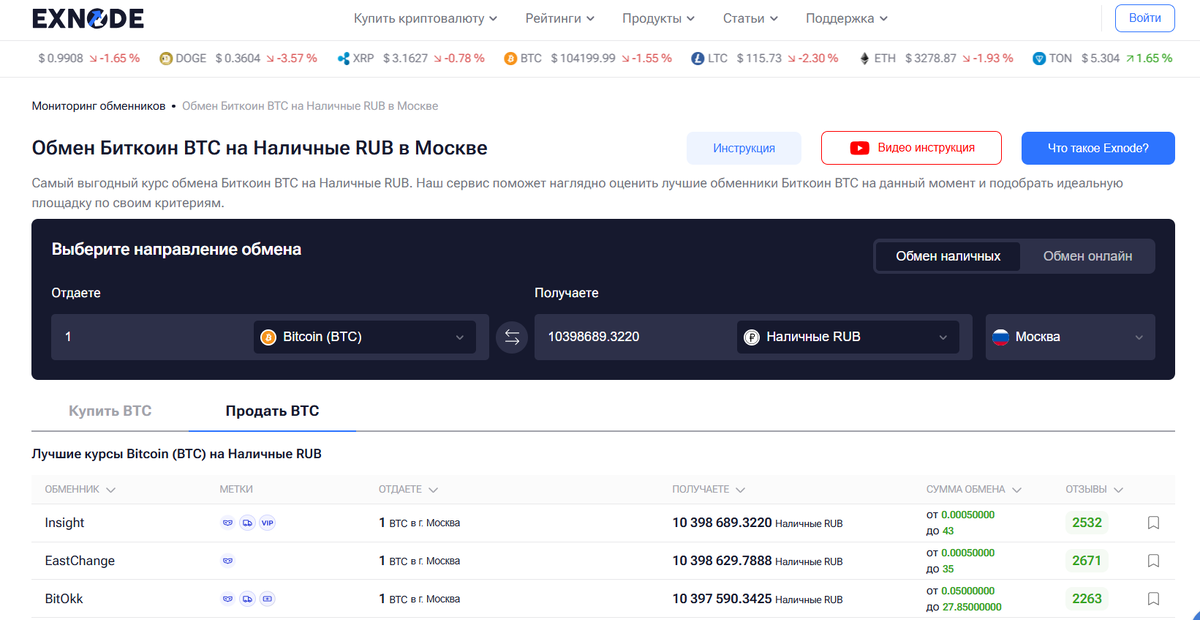
Task: Switch to the Купить BTC tab
Action: 110,411
